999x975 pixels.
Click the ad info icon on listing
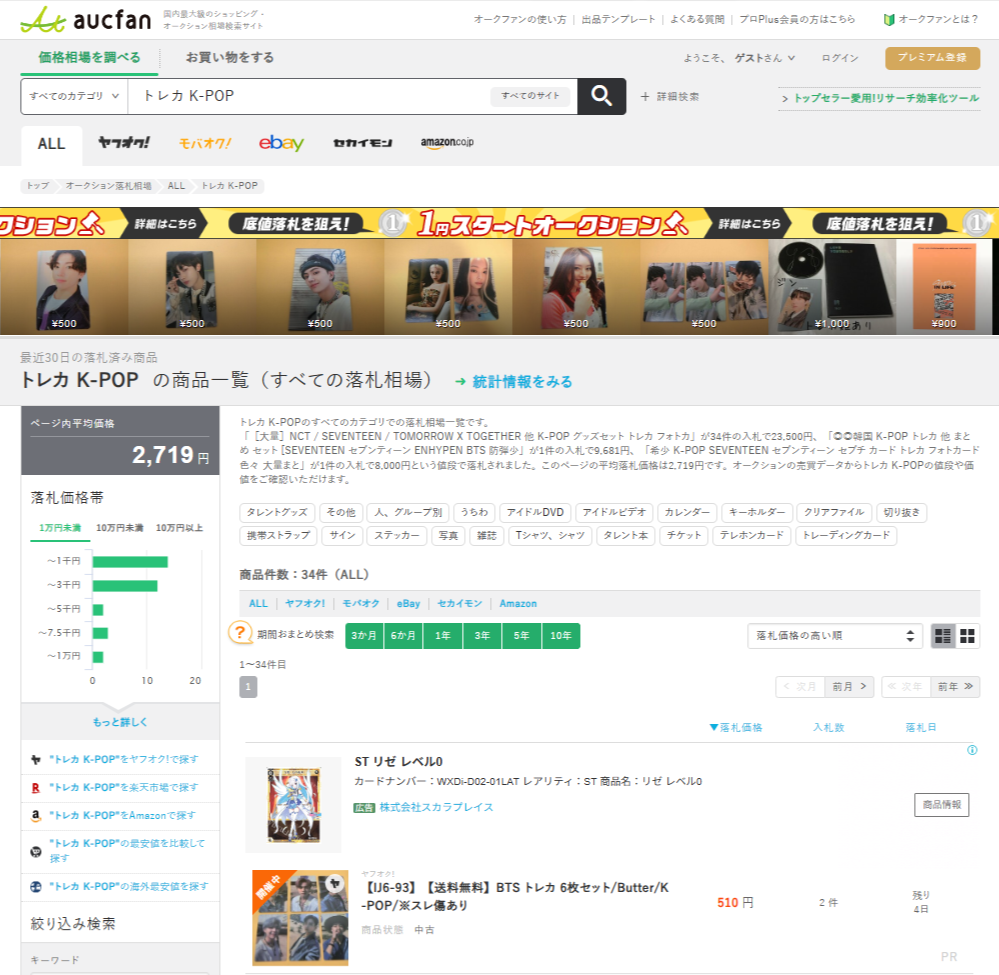click(x=971, y=750)
